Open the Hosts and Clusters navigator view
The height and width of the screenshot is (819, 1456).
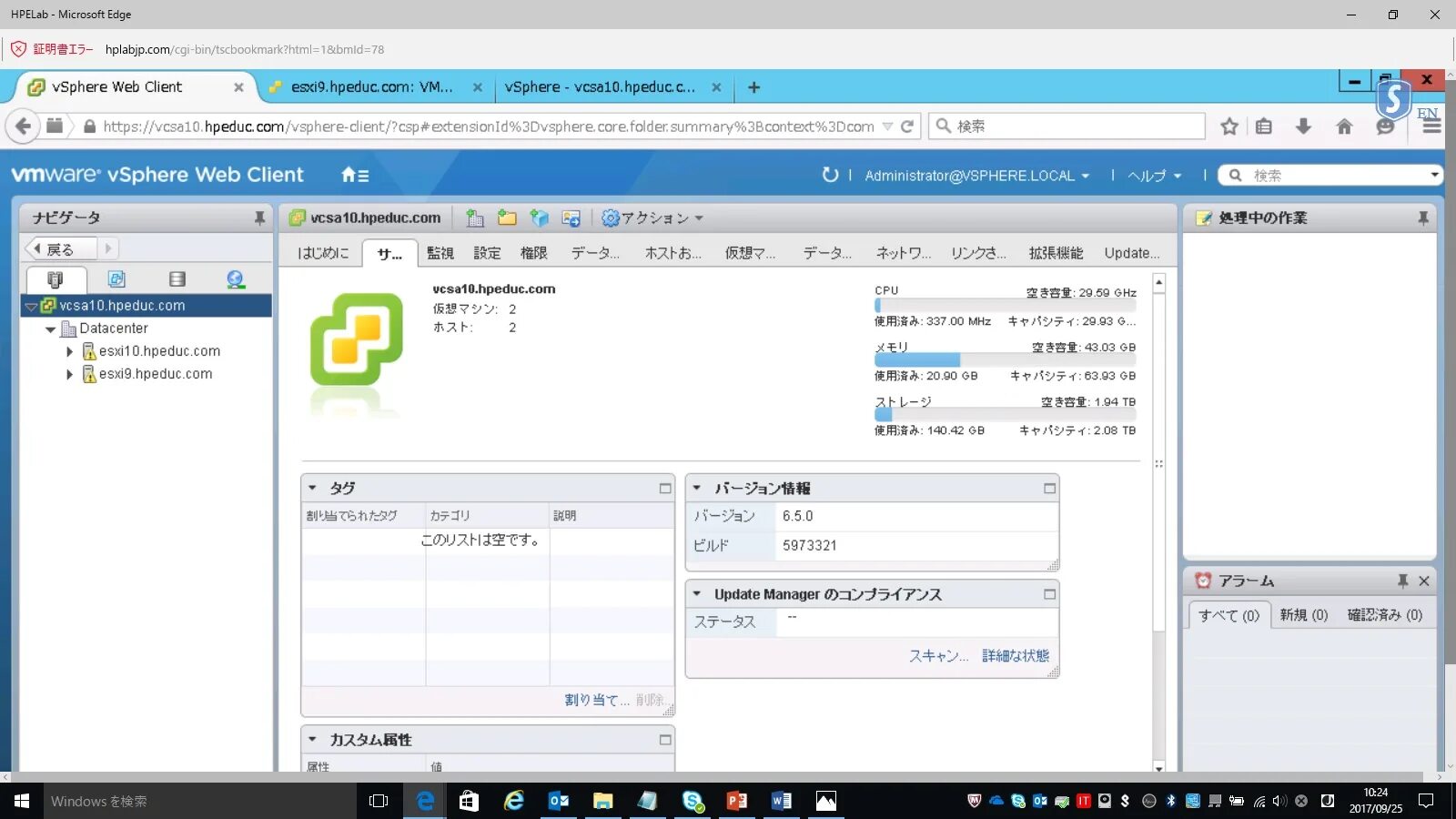[56, 279]
